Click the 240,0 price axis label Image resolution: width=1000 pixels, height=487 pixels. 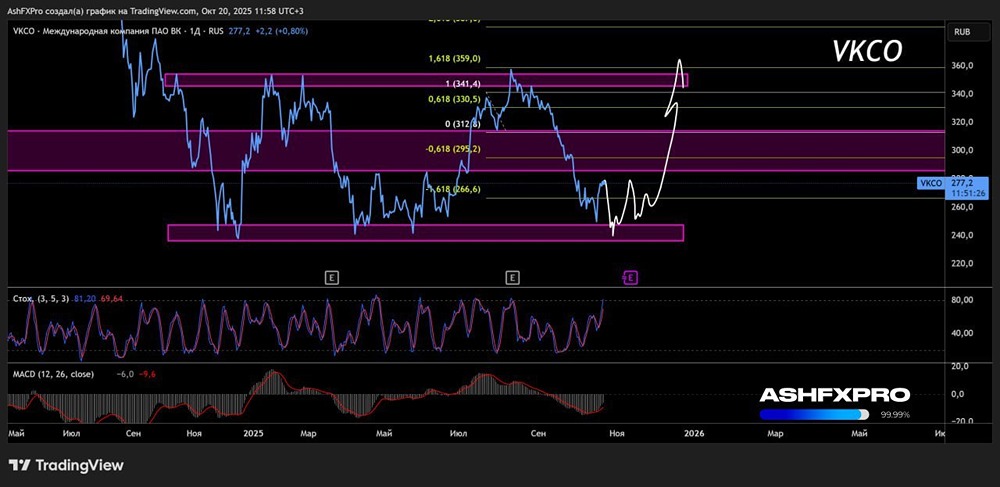coord(962,235)
